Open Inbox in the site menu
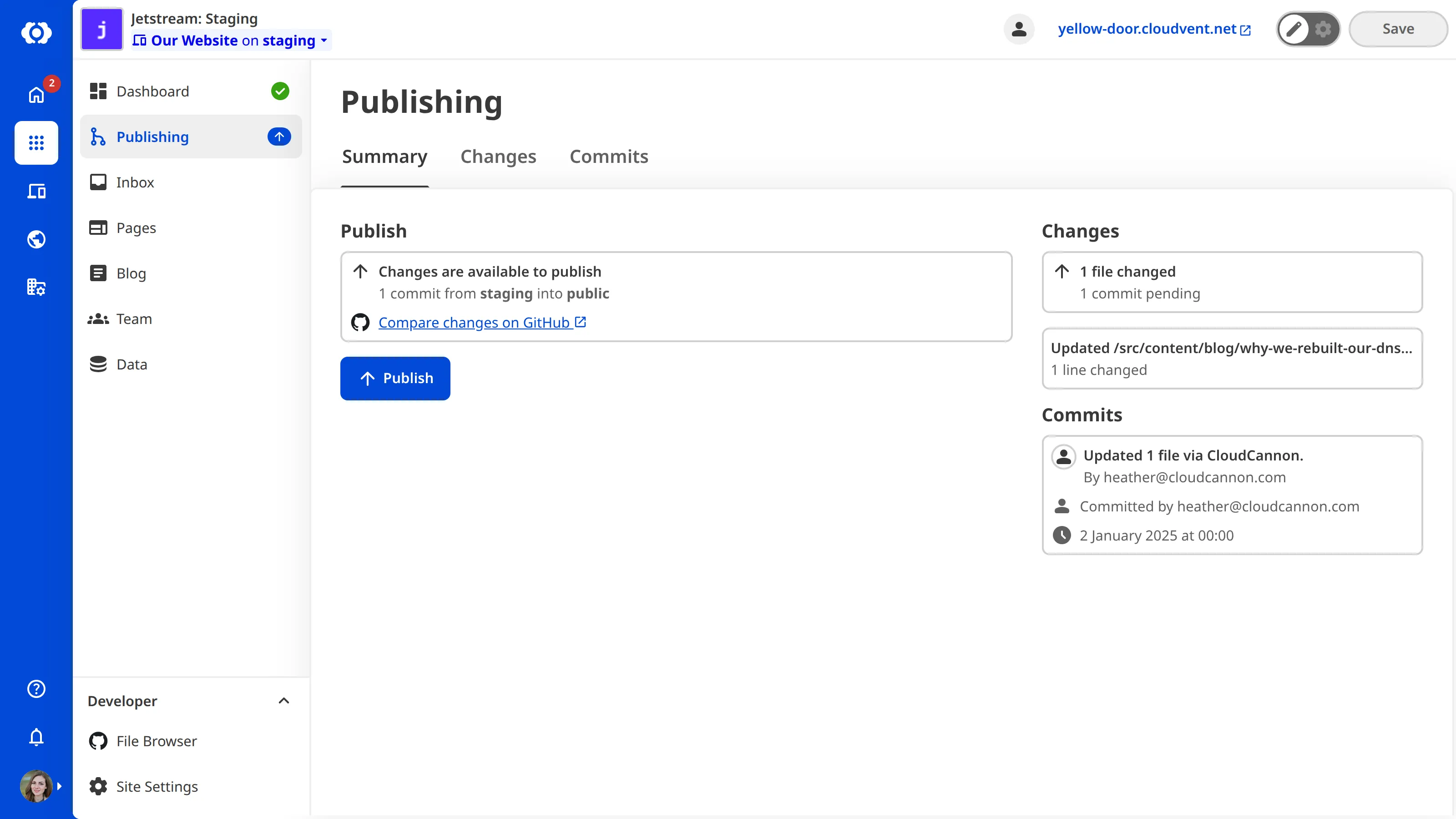 [191, 182]
